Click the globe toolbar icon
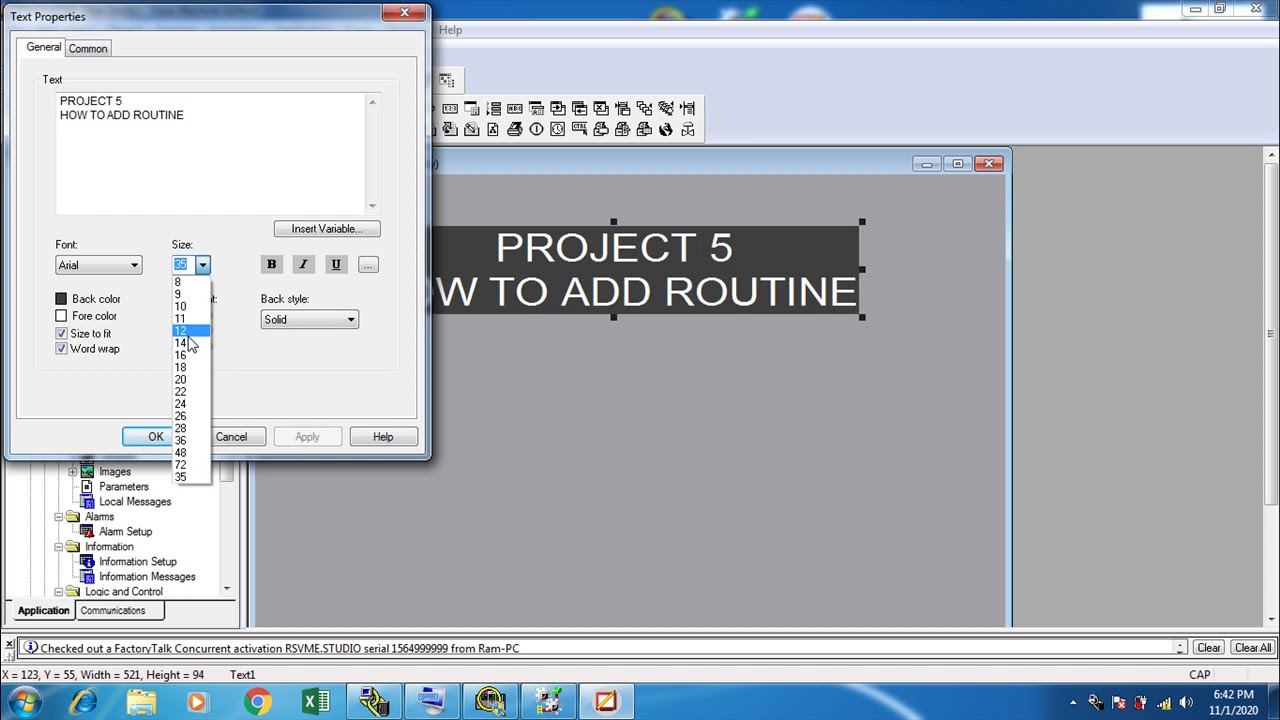The width and height of the screenshot is (1280, 720). click(666, 129)
